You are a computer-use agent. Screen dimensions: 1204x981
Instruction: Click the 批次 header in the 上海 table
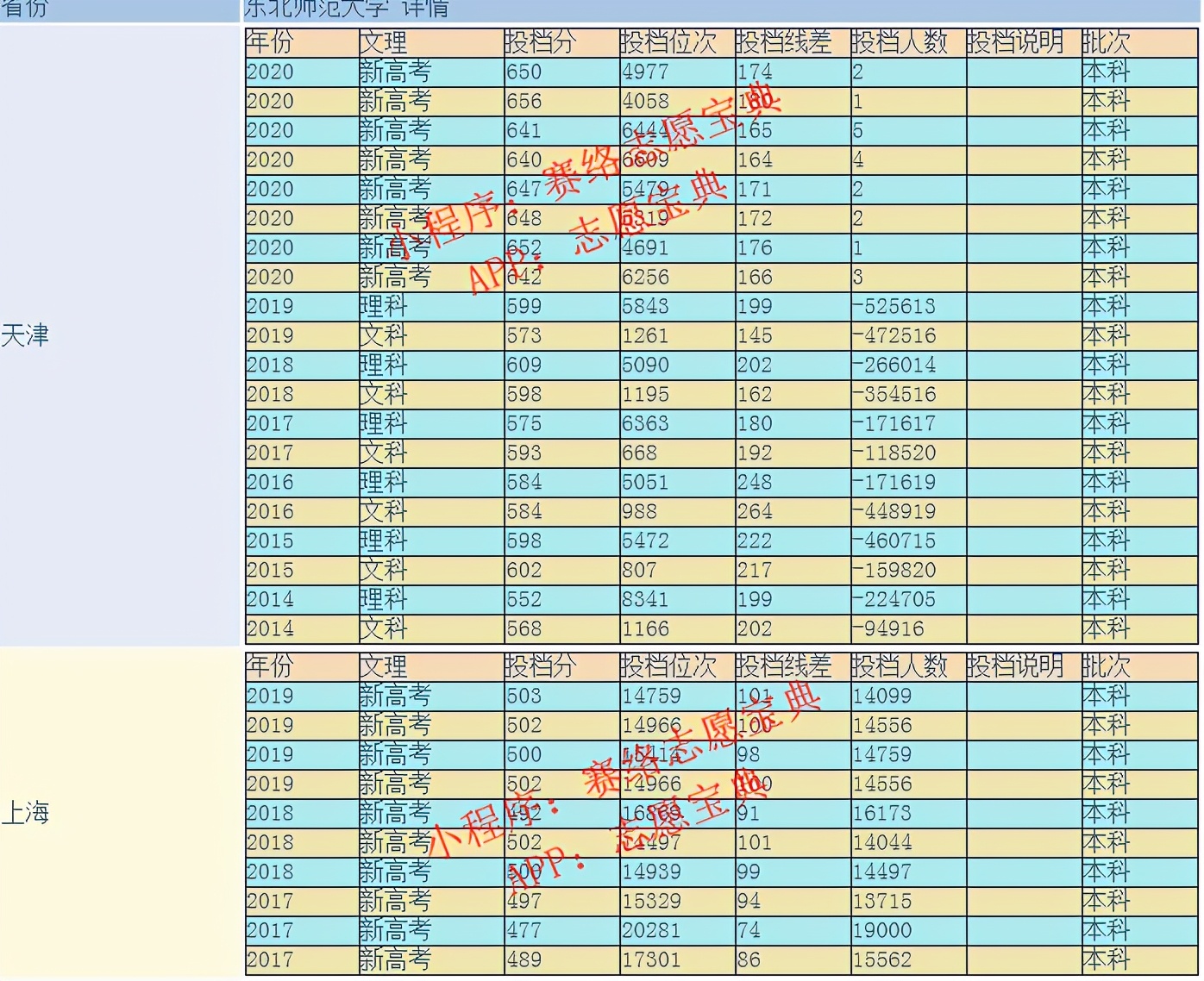point(1139,666)
